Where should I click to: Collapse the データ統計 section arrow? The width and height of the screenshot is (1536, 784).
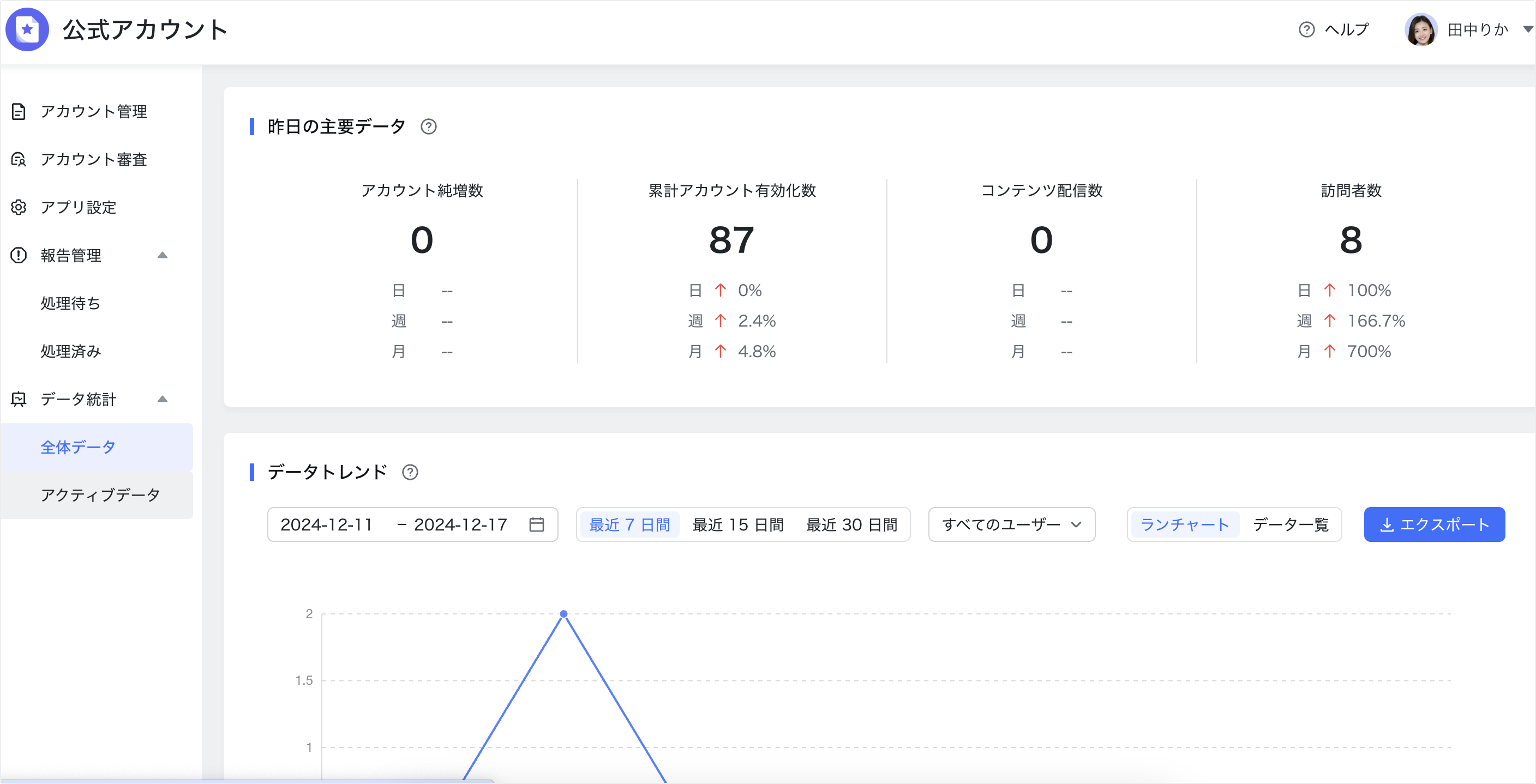(x=162, y=399)
